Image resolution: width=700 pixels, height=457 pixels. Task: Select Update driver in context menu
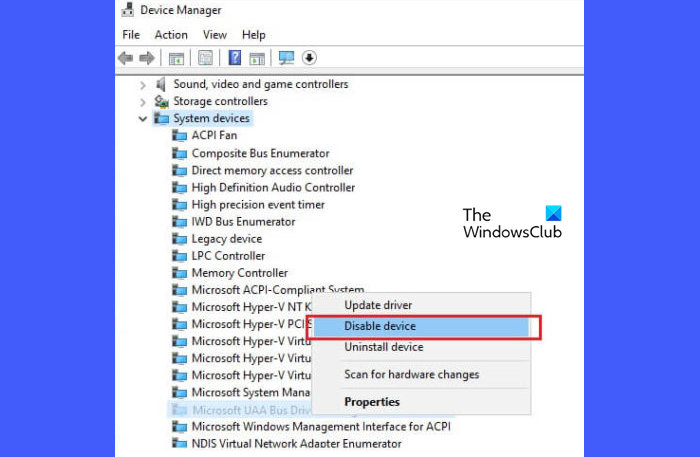coord(378,305)
